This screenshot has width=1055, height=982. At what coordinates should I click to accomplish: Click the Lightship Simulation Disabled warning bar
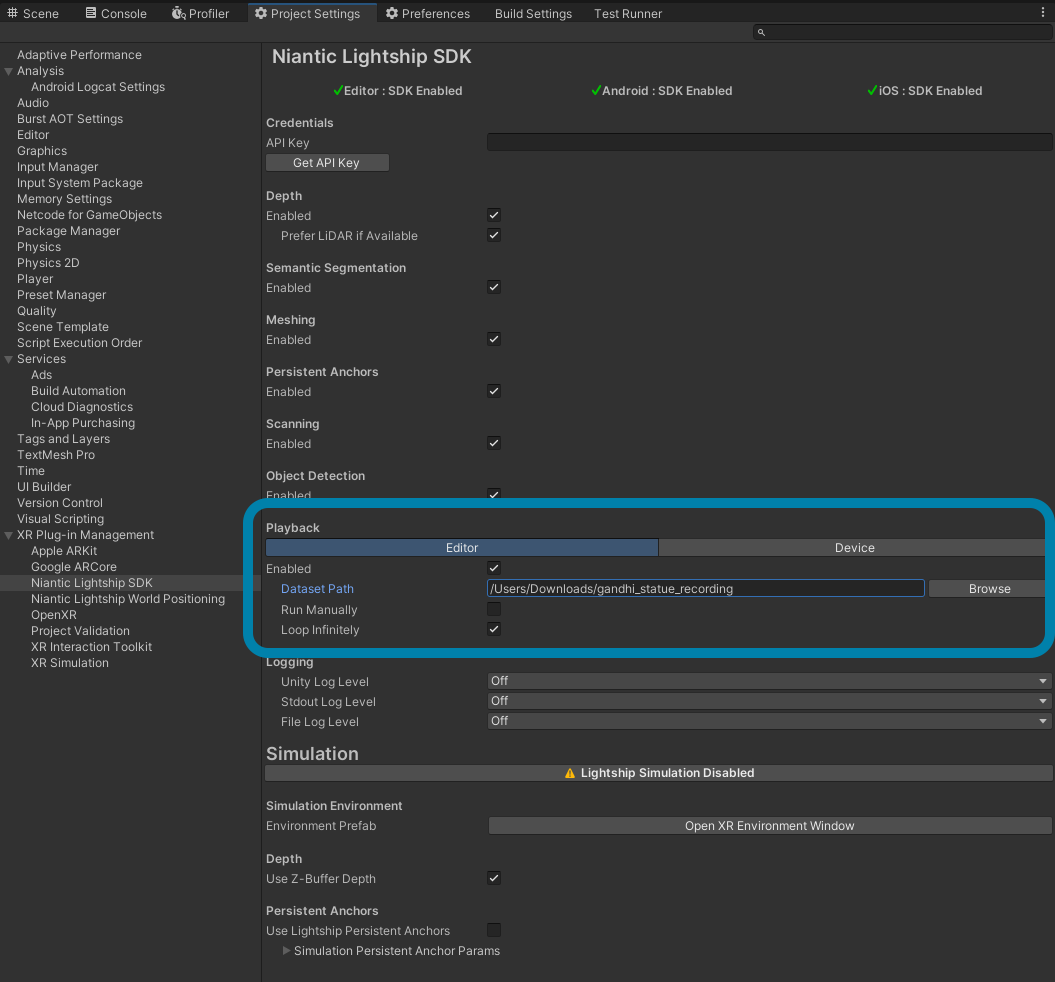(x=659, y=773)
